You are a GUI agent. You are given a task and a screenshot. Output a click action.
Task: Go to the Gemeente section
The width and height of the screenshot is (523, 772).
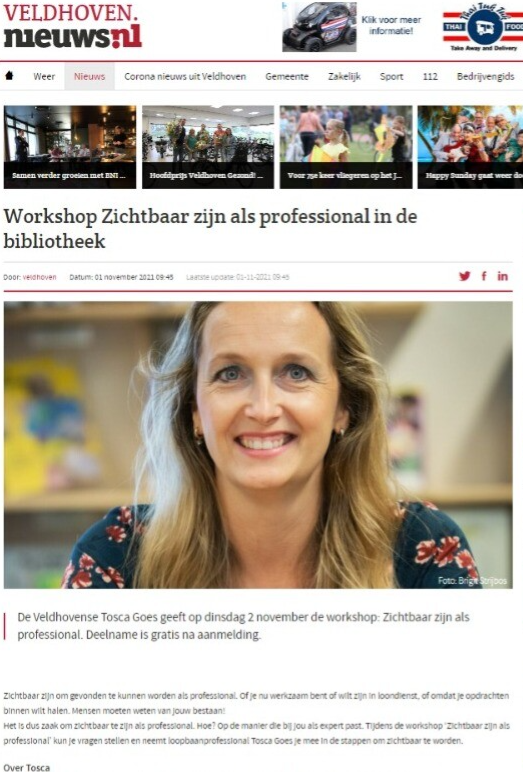287,76
